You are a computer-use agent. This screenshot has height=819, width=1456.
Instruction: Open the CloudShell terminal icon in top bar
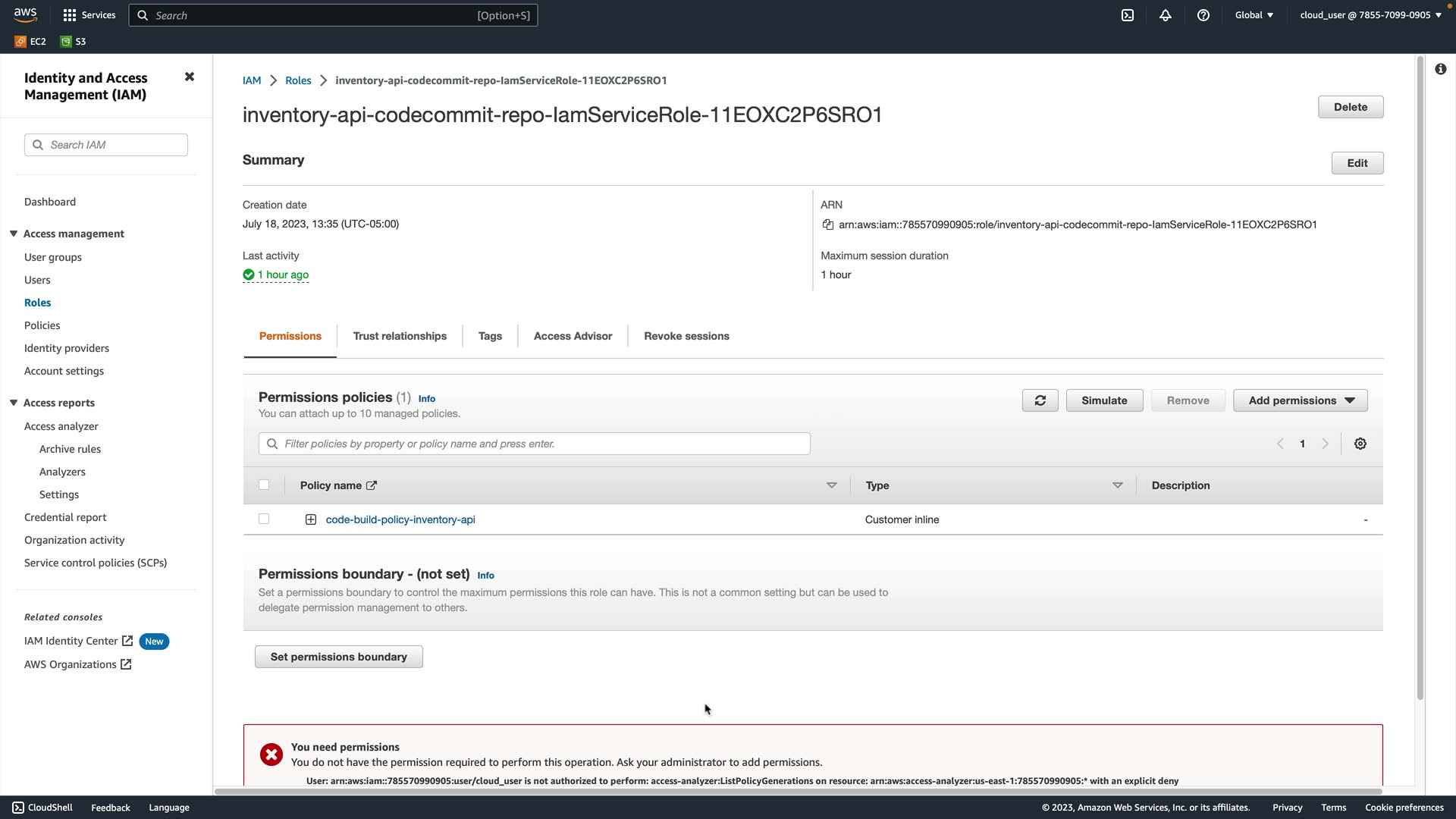[x=1128, y=15]
